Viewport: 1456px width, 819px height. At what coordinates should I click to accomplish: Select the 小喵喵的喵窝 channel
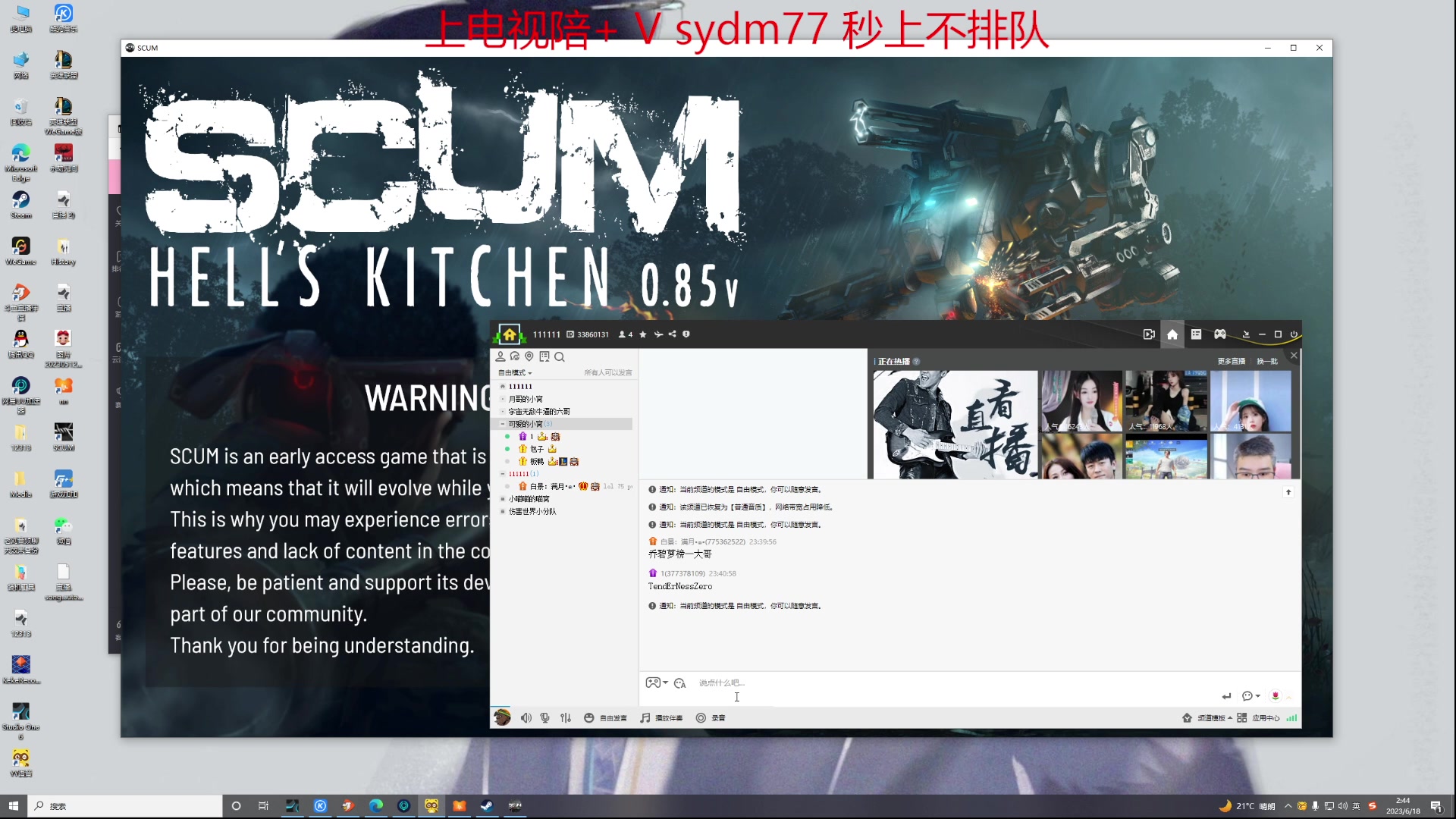529,499
